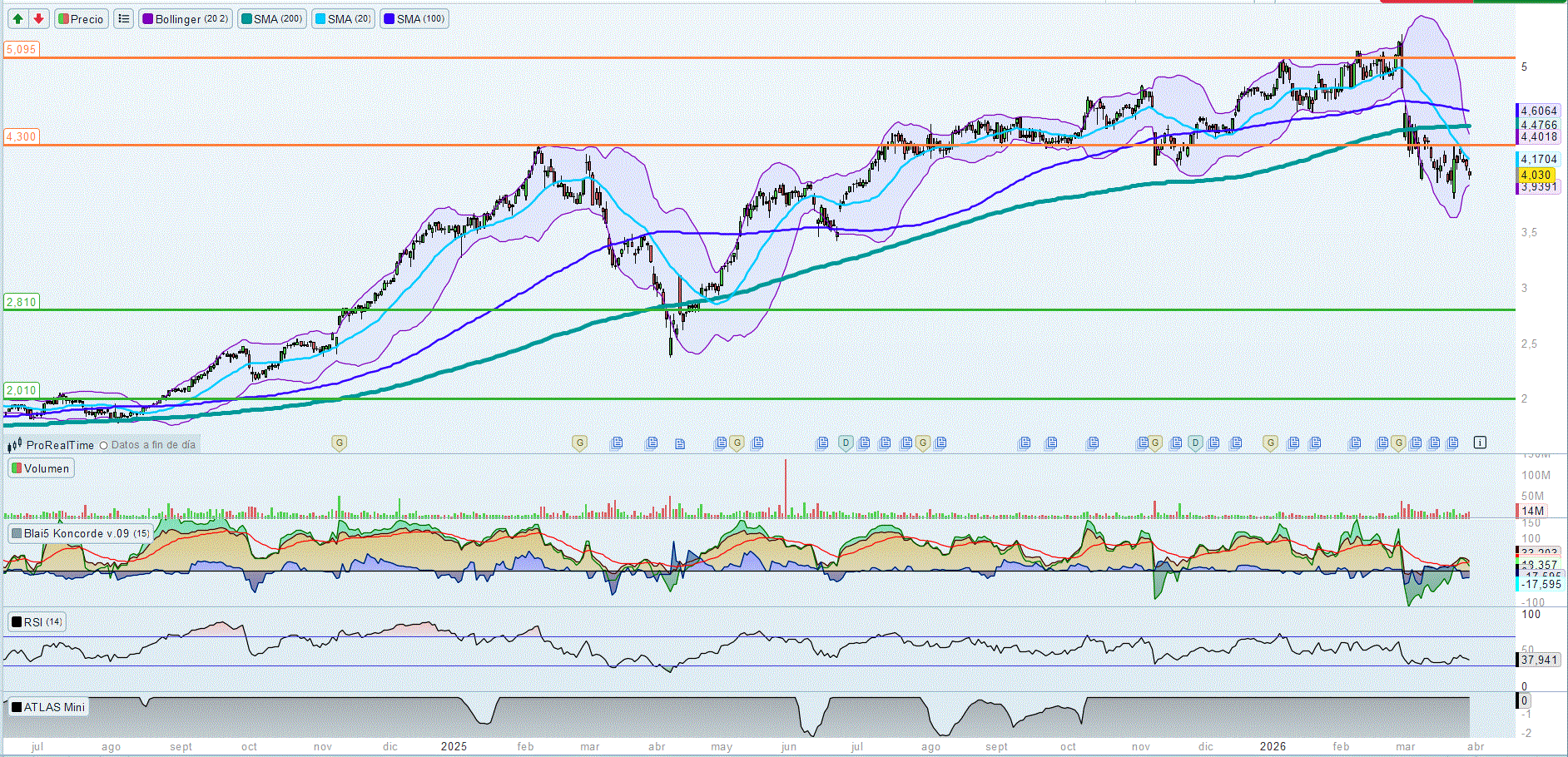Expand the RSI (14) indicator options

coord(37,621)
